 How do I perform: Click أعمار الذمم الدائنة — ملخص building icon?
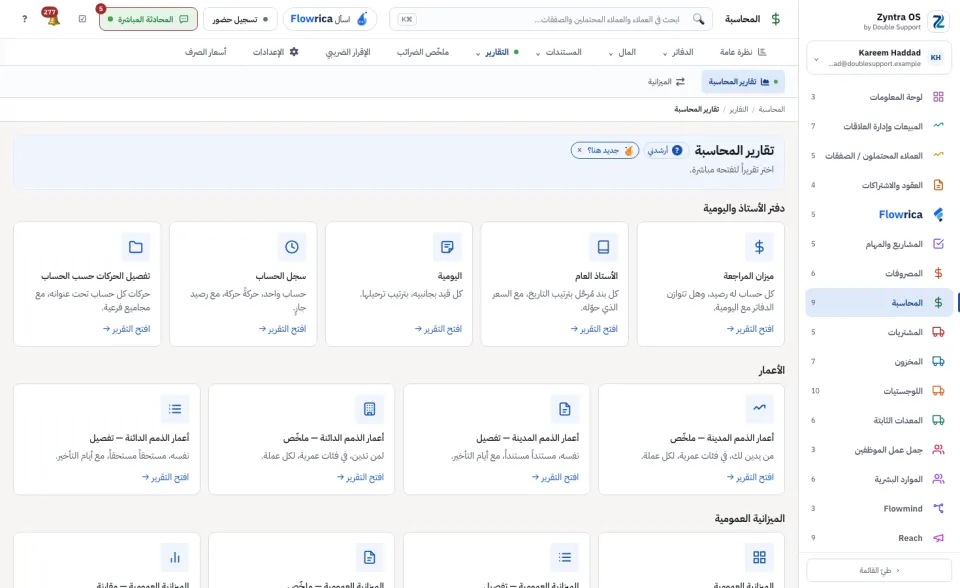[x=369, y=409]
